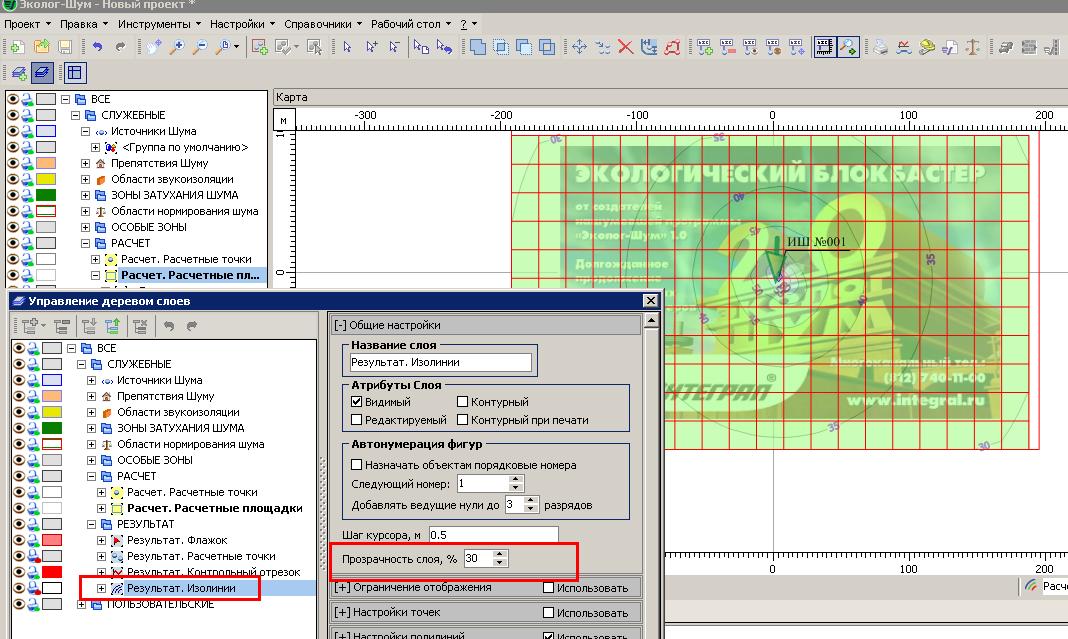1068x639 pixels.
Task: Click the undo arrow in main toolbar
Action: point(97,47)
